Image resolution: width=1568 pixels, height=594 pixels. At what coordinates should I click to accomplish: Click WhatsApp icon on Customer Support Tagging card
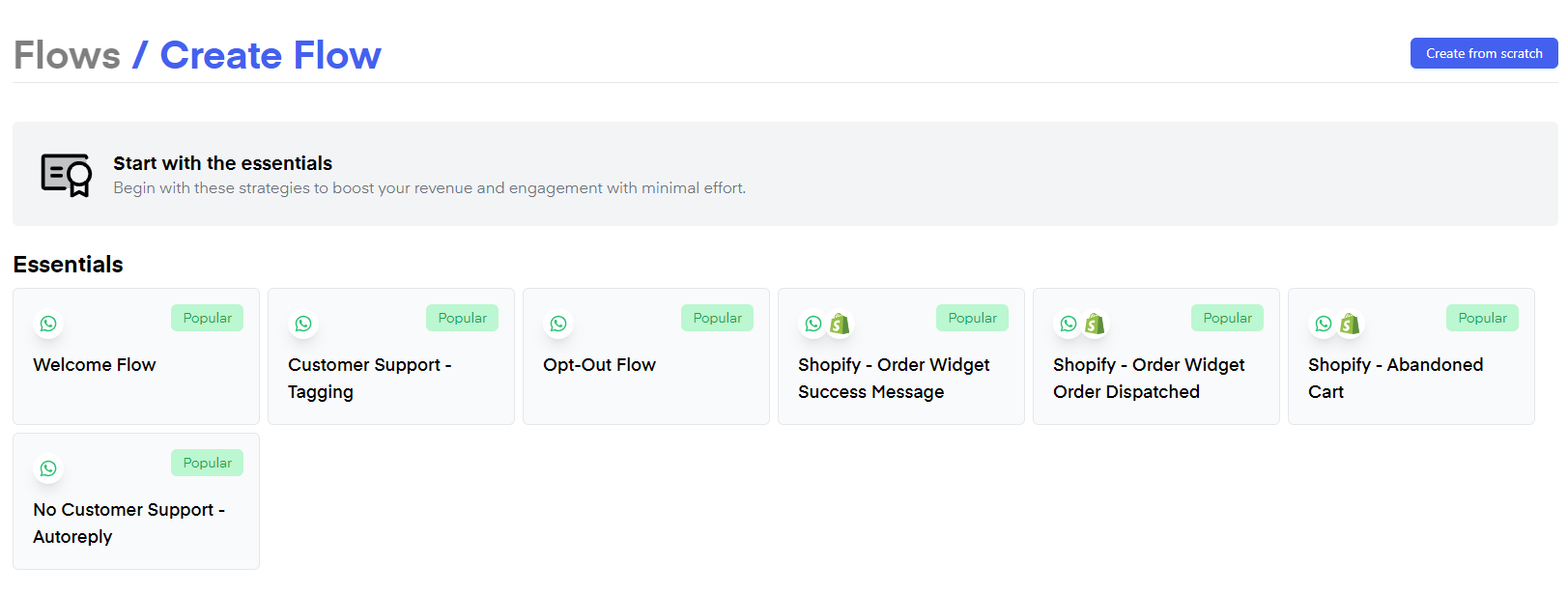[303, 324]
